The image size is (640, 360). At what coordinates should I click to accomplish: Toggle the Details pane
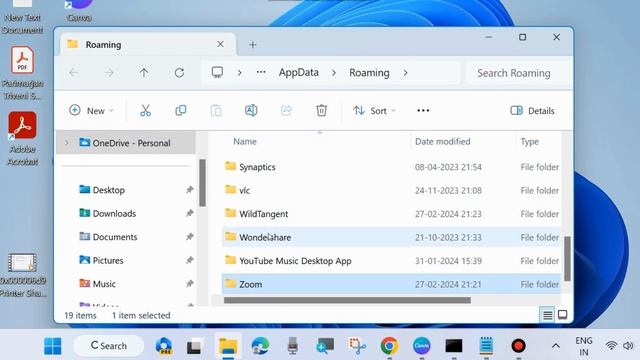(x=532, y=111)
